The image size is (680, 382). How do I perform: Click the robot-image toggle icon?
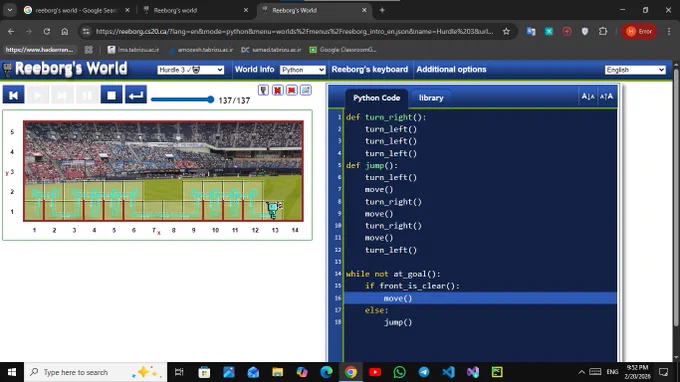tap(263, 90)
